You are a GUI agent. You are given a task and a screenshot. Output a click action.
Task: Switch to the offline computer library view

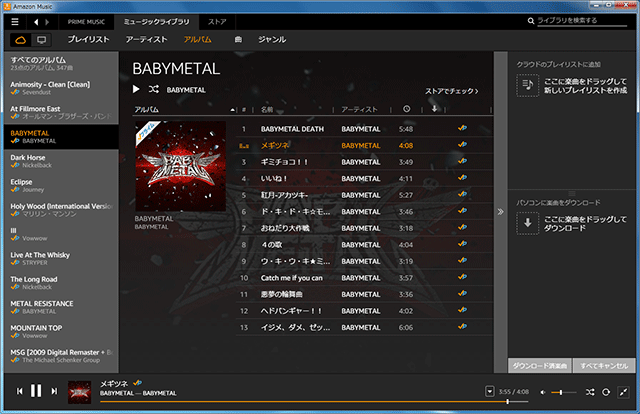pyautogui.click(x=41, y=40)
